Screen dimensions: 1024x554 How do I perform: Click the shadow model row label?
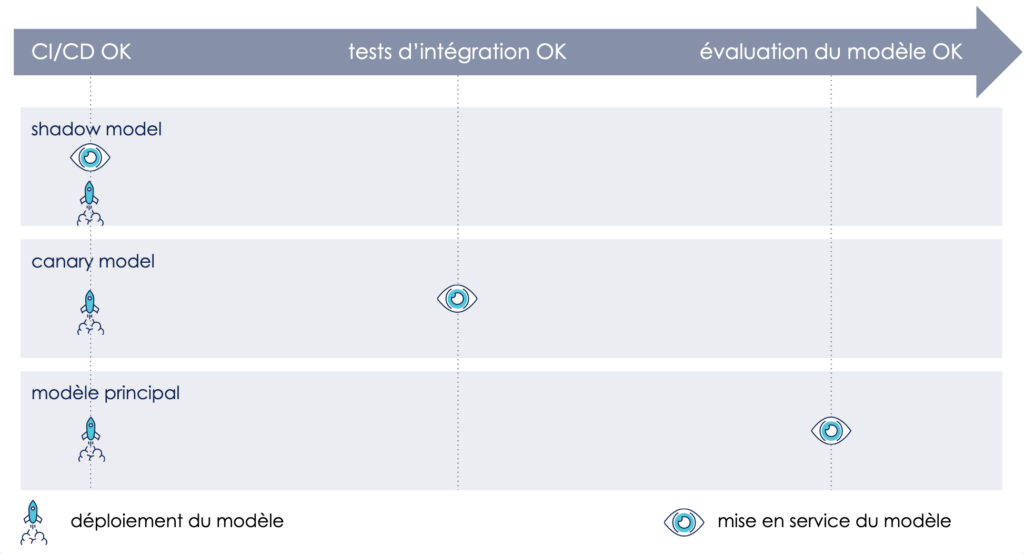click(96, 129)
